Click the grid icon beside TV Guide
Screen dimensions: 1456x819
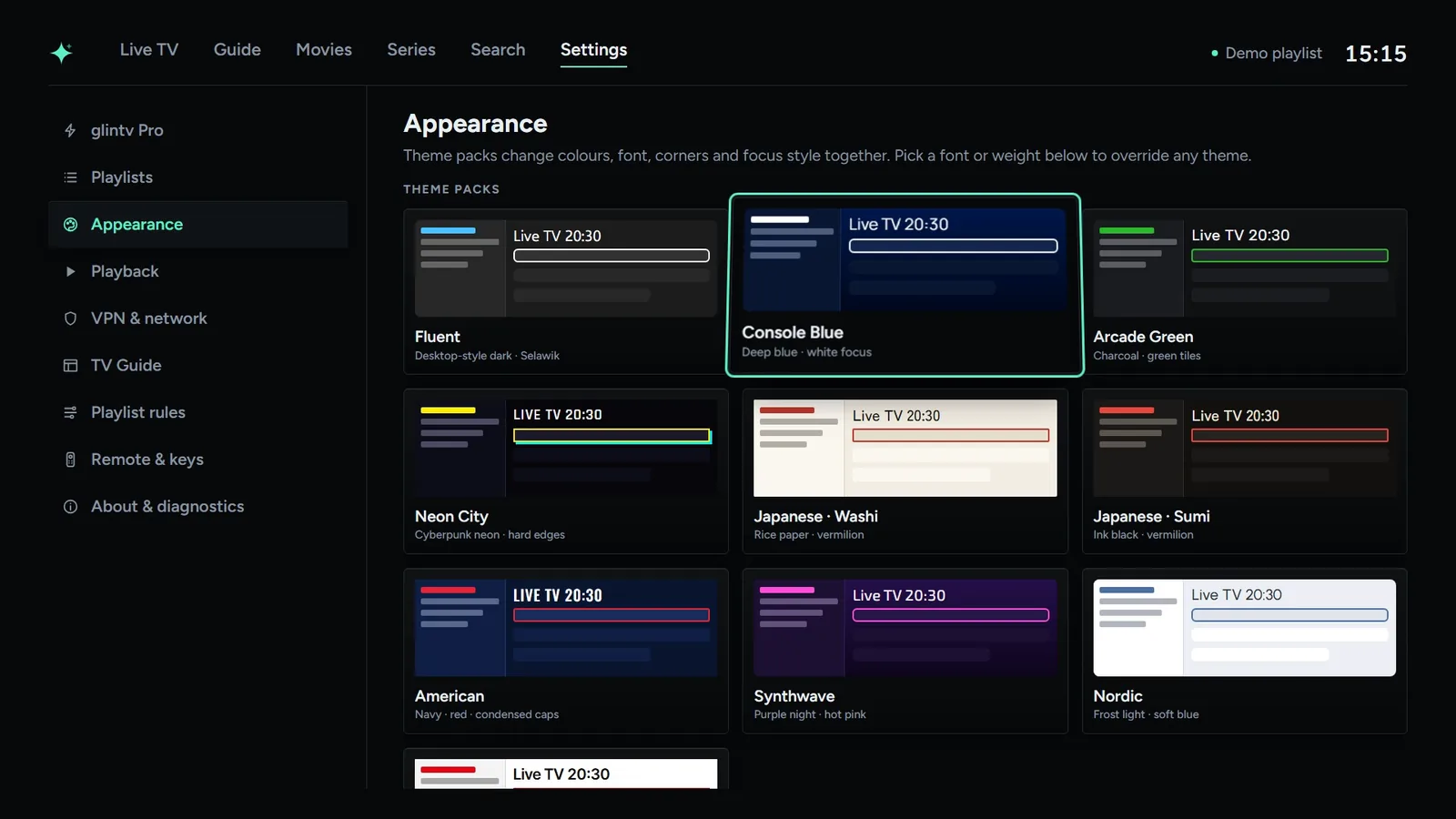[70, 366]
